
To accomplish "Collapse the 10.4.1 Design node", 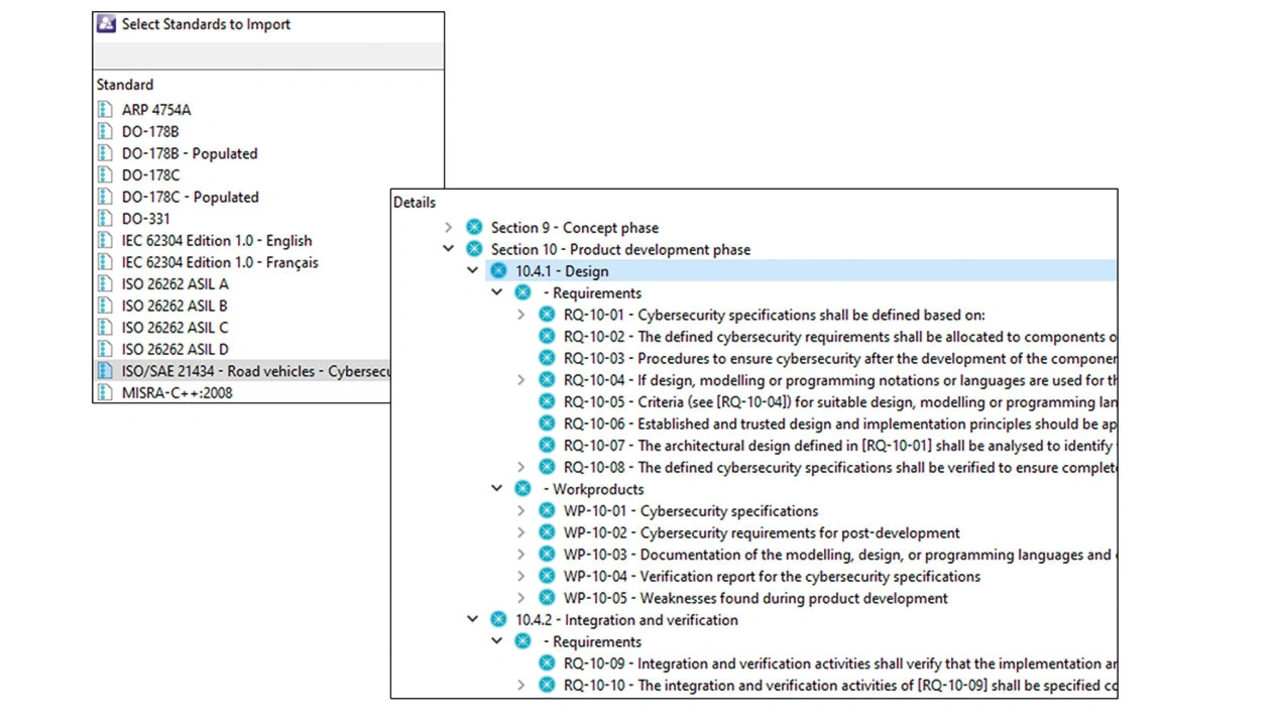I will tap(472, 271).
